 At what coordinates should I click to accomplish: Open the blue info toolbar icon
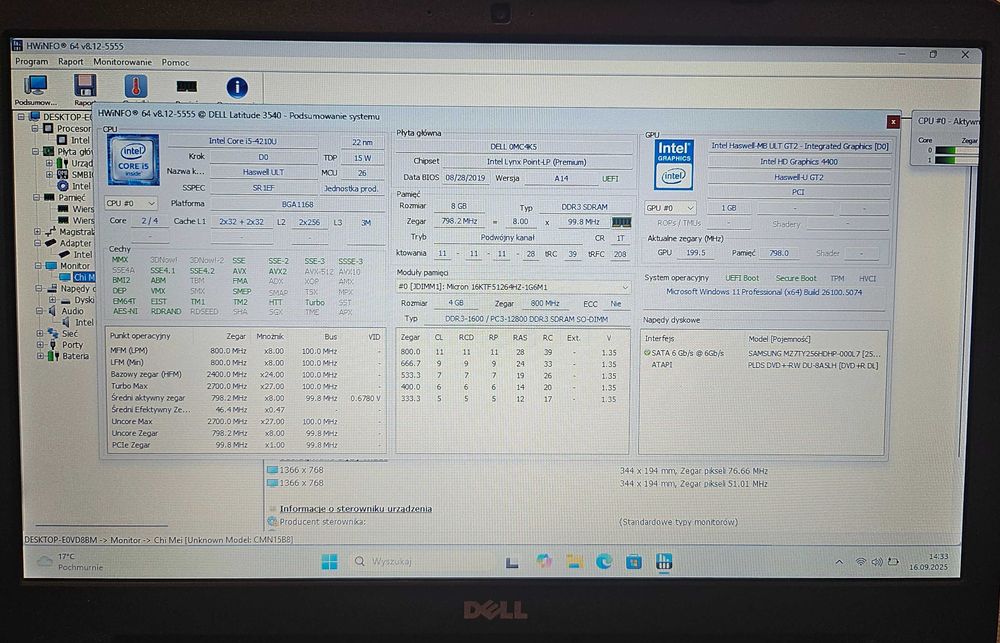(x=237, y=87)
